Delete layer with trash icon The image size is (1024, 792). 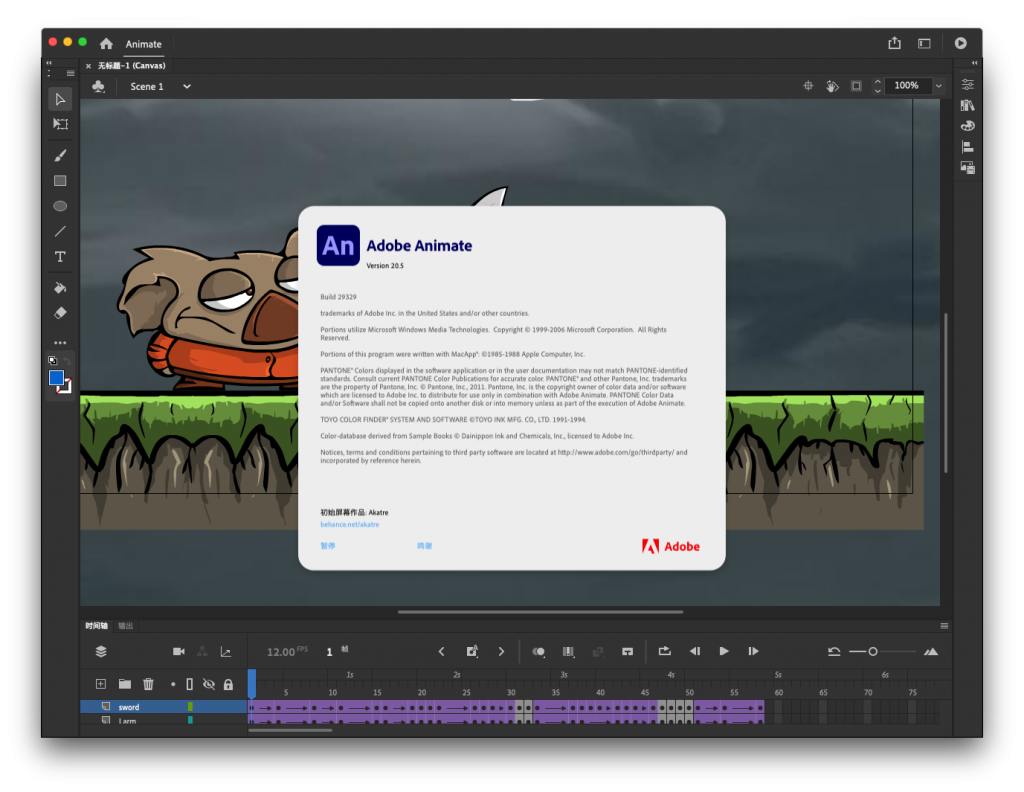pyautogui.click(x=148, y=684)
